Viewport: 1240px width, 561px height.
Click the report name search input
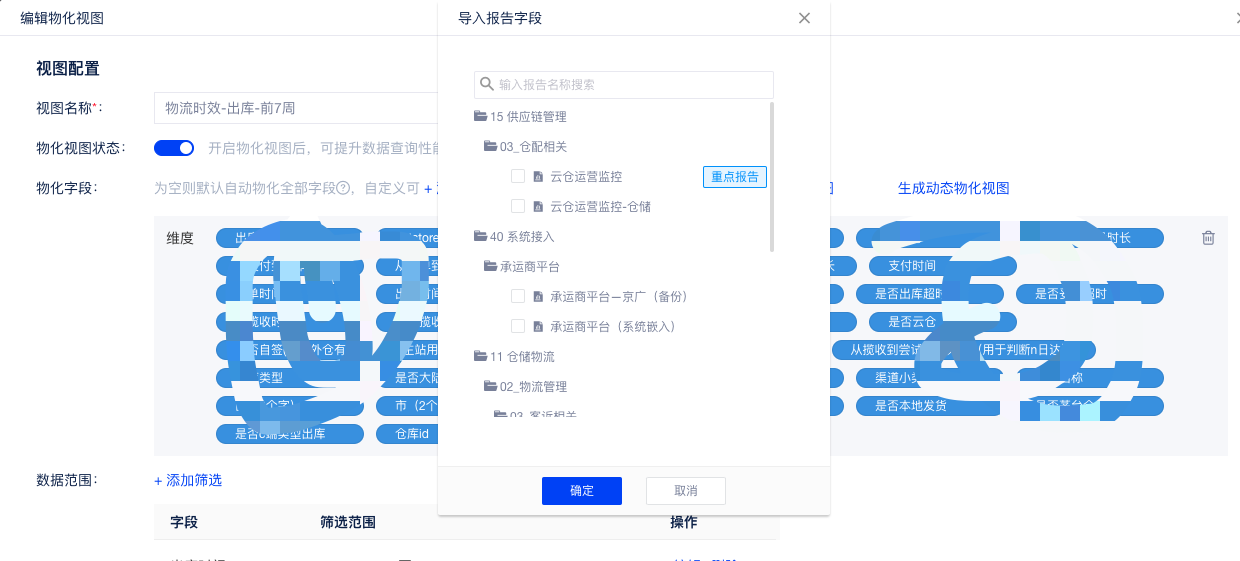tap(632, 85)
